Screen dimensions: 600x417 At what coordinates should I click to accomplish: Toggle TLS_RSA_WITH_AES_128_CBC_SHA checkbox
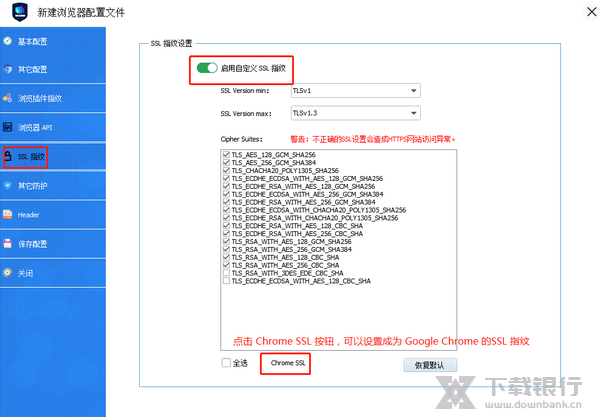pyautogui.click(x=226, y=257)
